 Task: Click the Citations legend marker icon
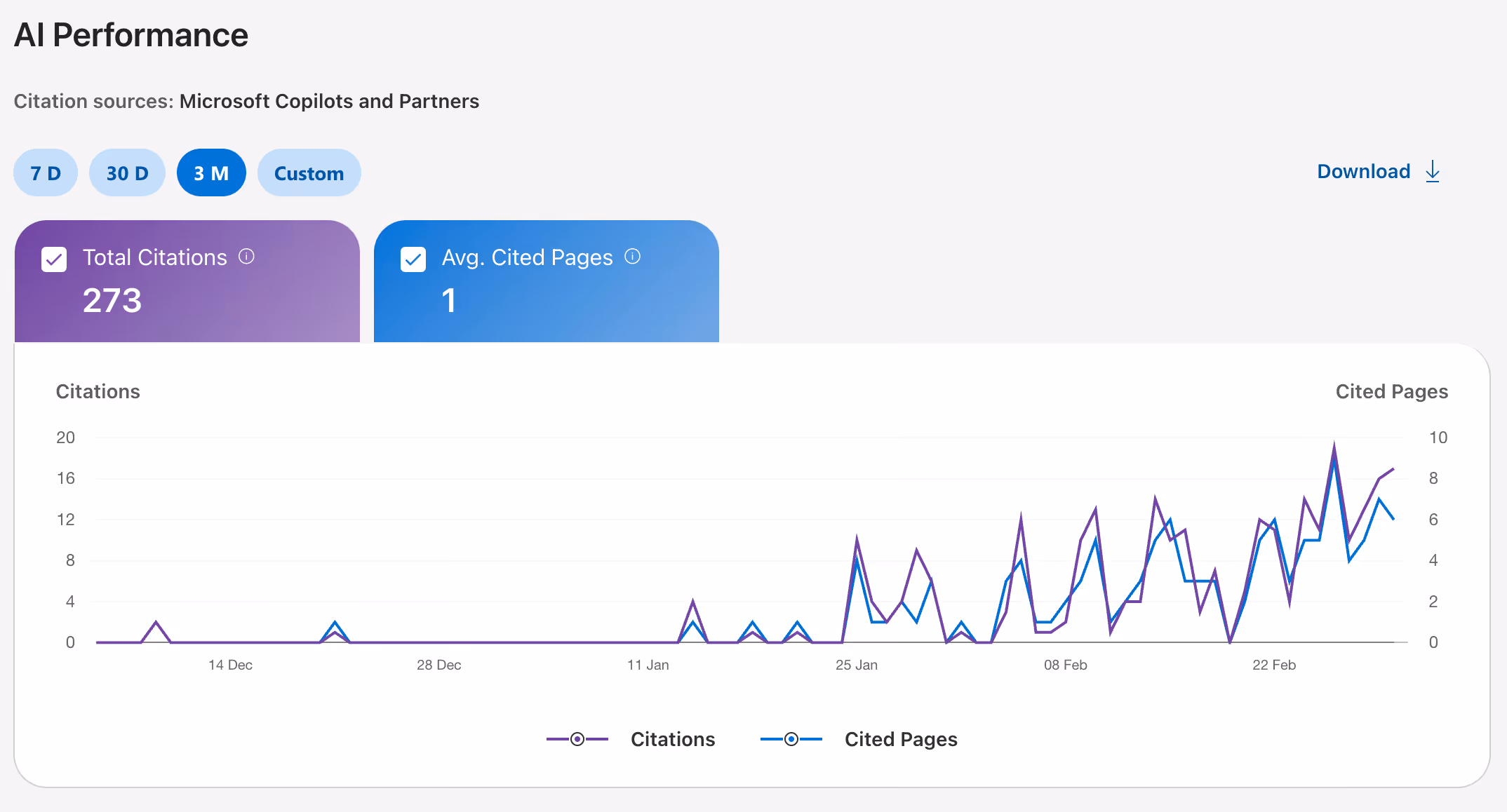(577, 739)
